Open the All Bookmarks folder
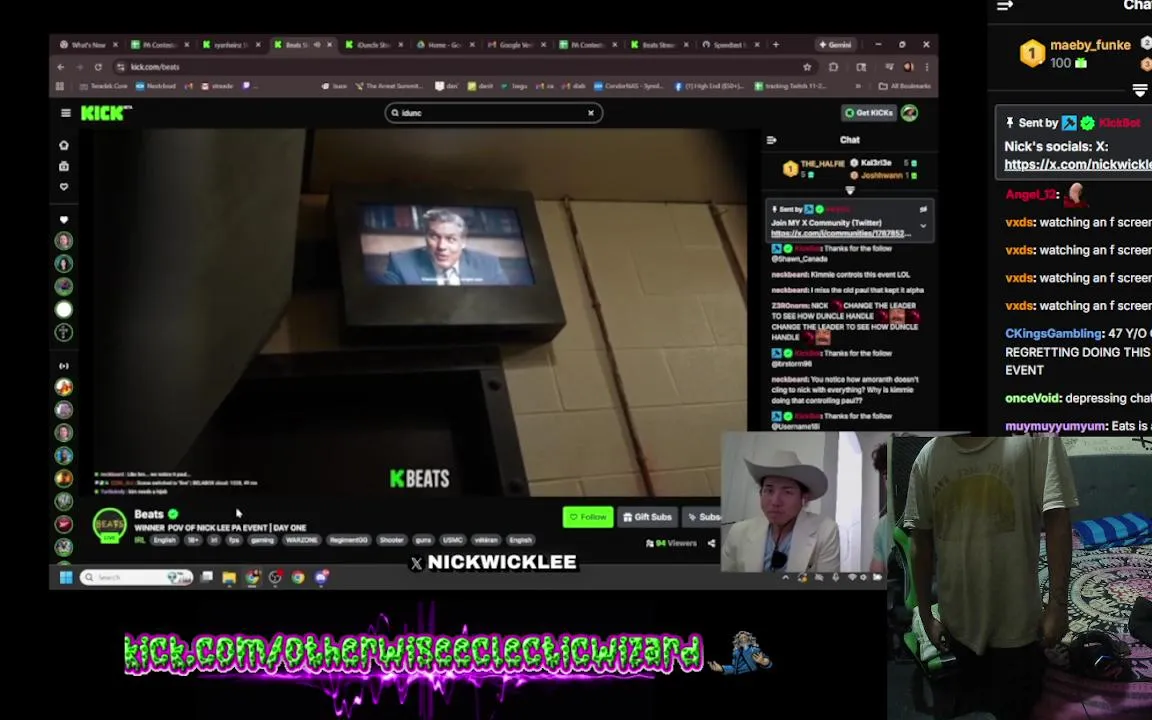The height and width of the screenshot is (720, 1152). click(x=905, y=86)
